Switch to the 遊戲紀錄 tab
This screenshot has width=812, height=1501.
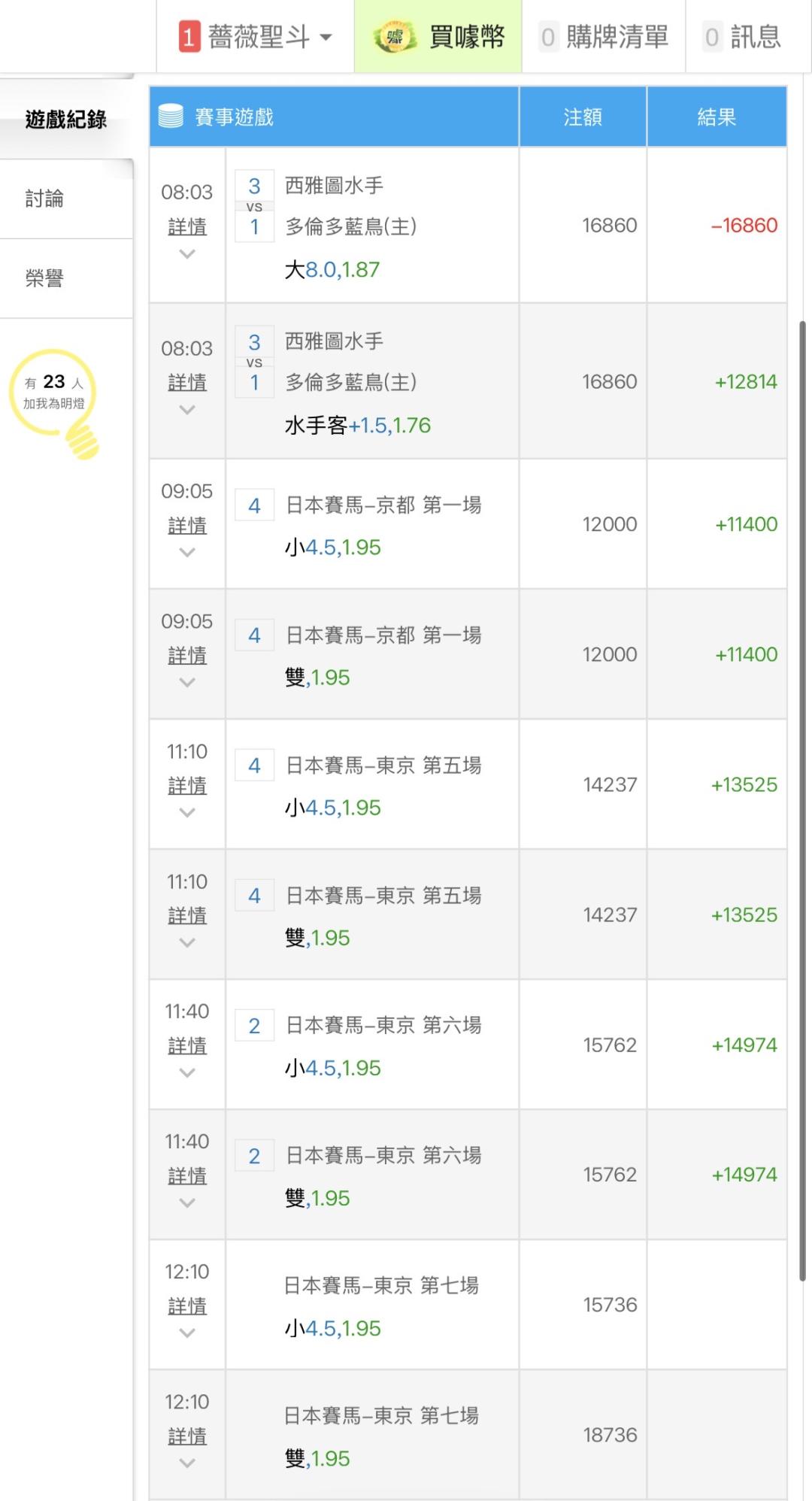point(66,119)
